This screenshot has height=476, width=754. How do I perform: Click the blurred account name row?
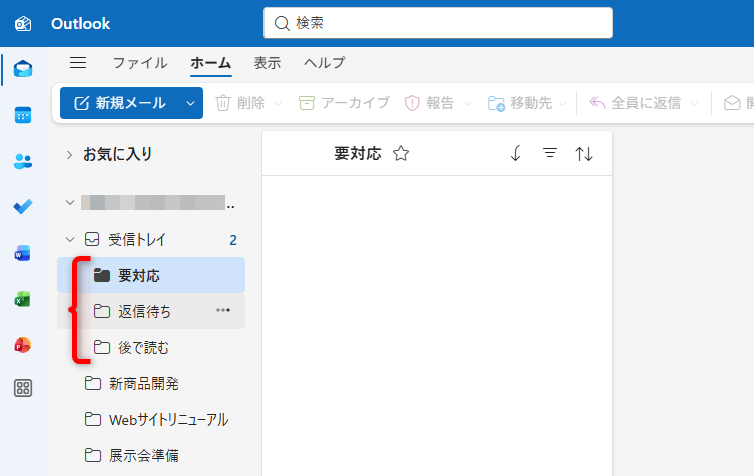pyautogui.click(x=157, y=202)
